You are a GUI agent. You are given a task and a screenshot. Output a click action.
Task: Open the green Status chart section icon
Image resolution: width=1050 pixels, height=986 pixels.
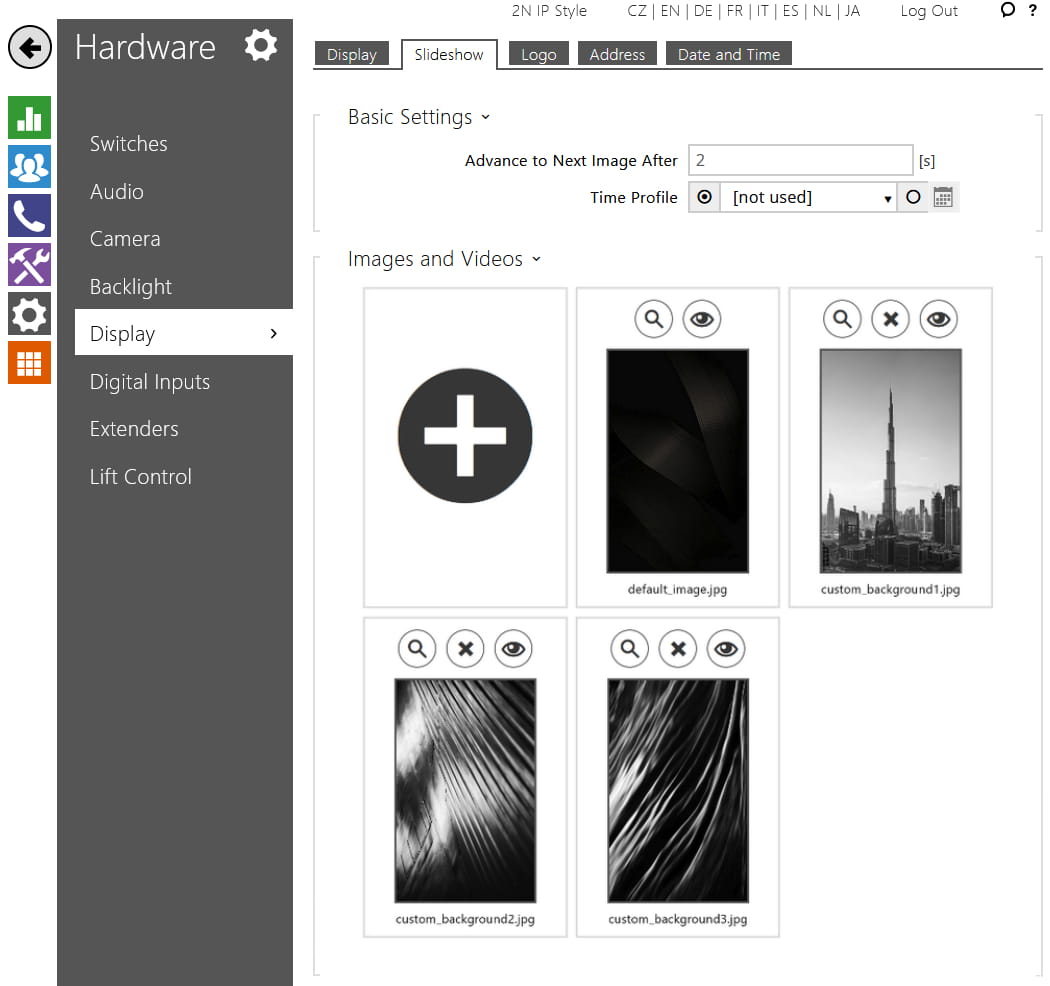pos(29,117)
